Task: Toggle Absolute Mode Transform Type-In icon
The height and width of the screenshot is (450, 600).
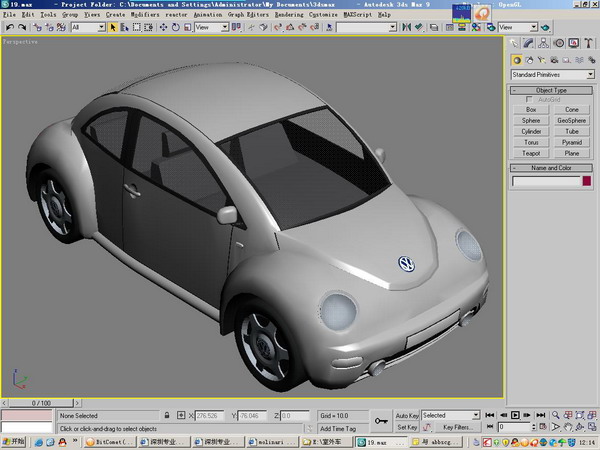Action: 181,415
